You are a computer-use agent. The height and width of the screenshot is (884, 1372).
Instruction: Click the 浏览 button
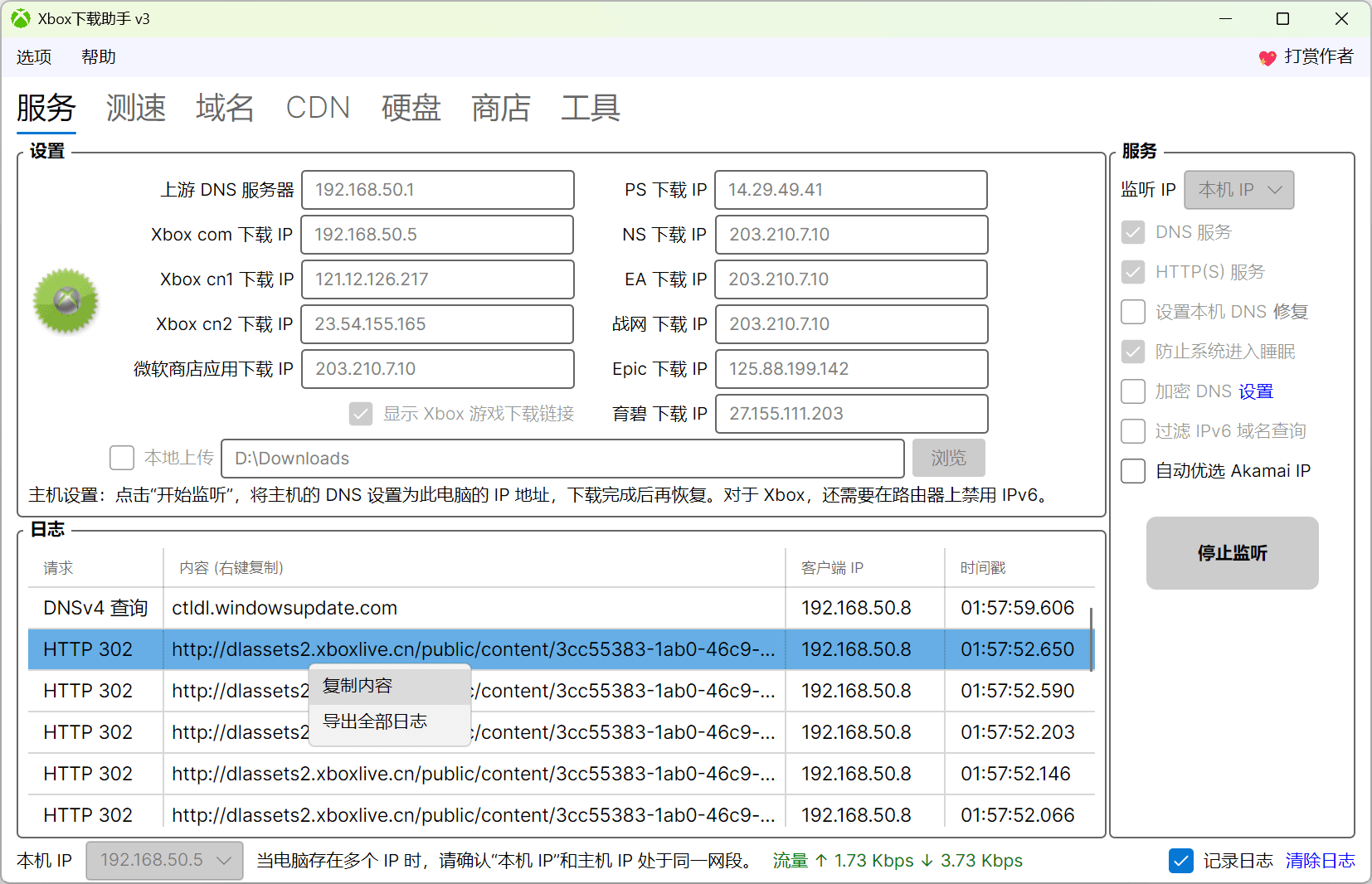tap(949, 458)
